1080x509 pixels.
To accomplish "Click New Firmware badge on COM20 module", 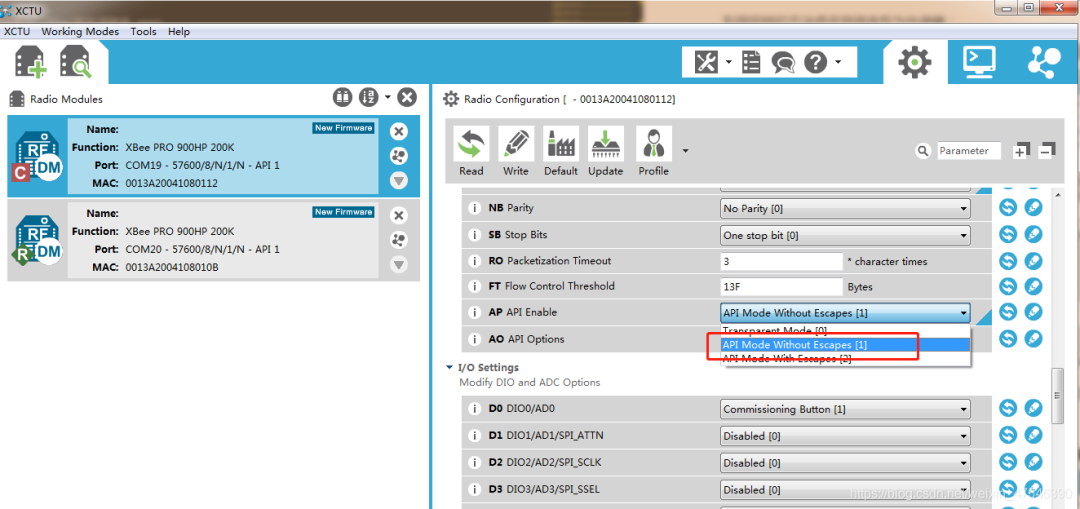I will pos(344,212).
